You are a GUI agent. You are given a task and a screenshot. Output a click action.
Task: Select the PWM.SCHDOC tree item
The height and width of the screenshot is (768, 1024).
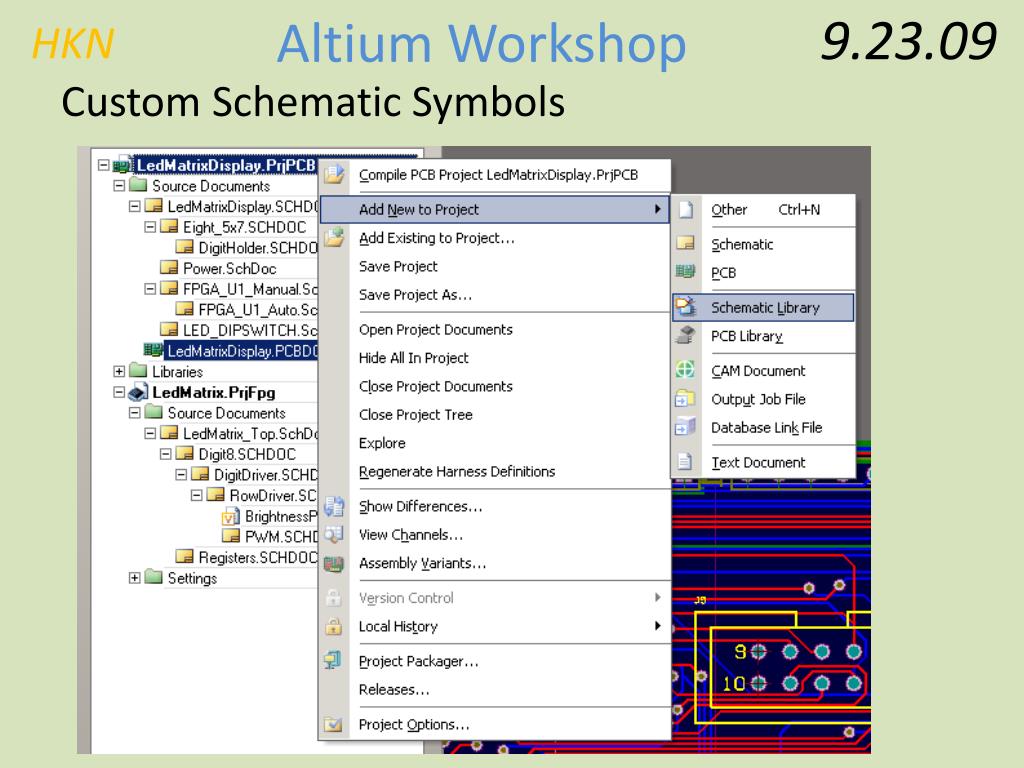(281, 537)
